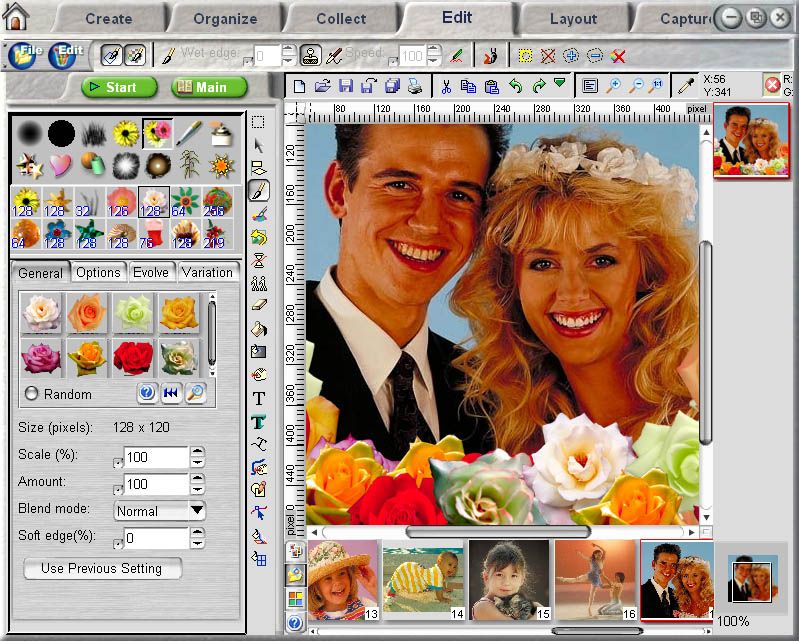Select the pink heart brush preset
This screenshot has width=799, height=641.
(x=60, y=165)
